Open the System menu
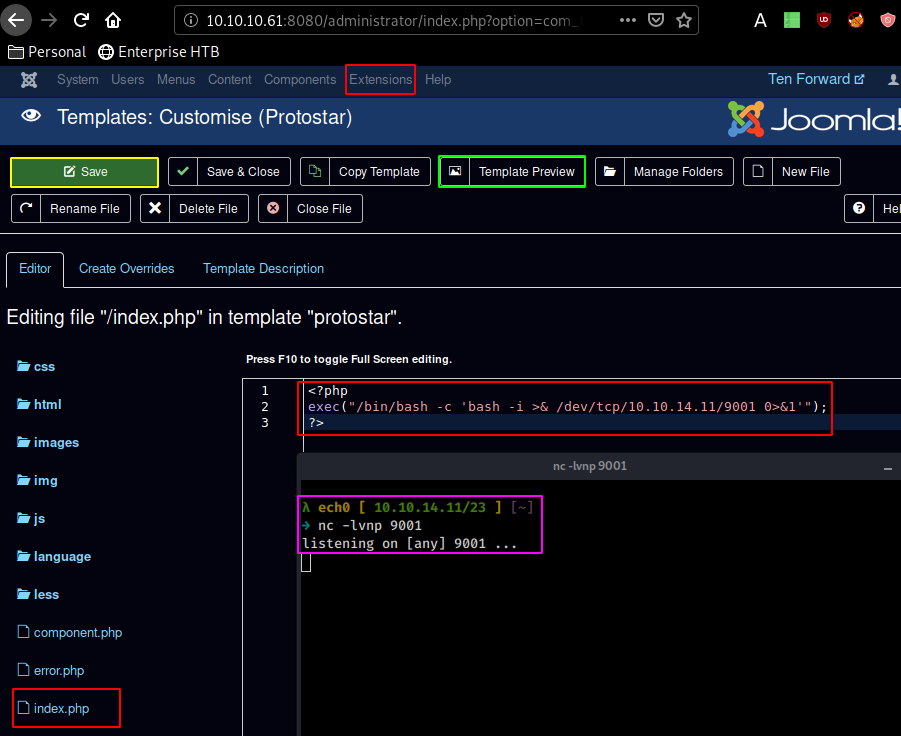 click(x=78, y=80)
